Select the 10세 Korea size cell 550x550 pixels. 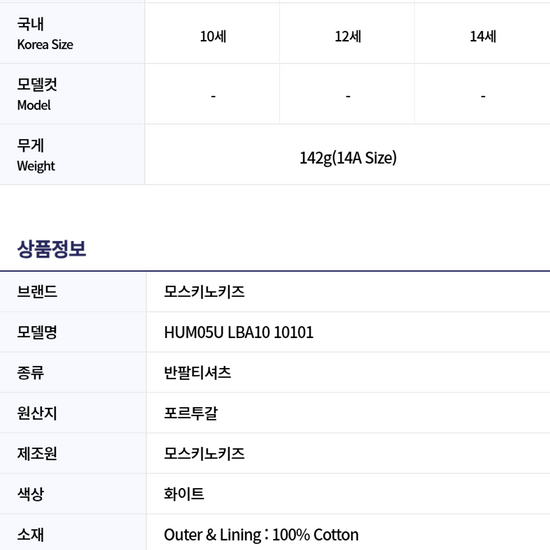(213, 36)
